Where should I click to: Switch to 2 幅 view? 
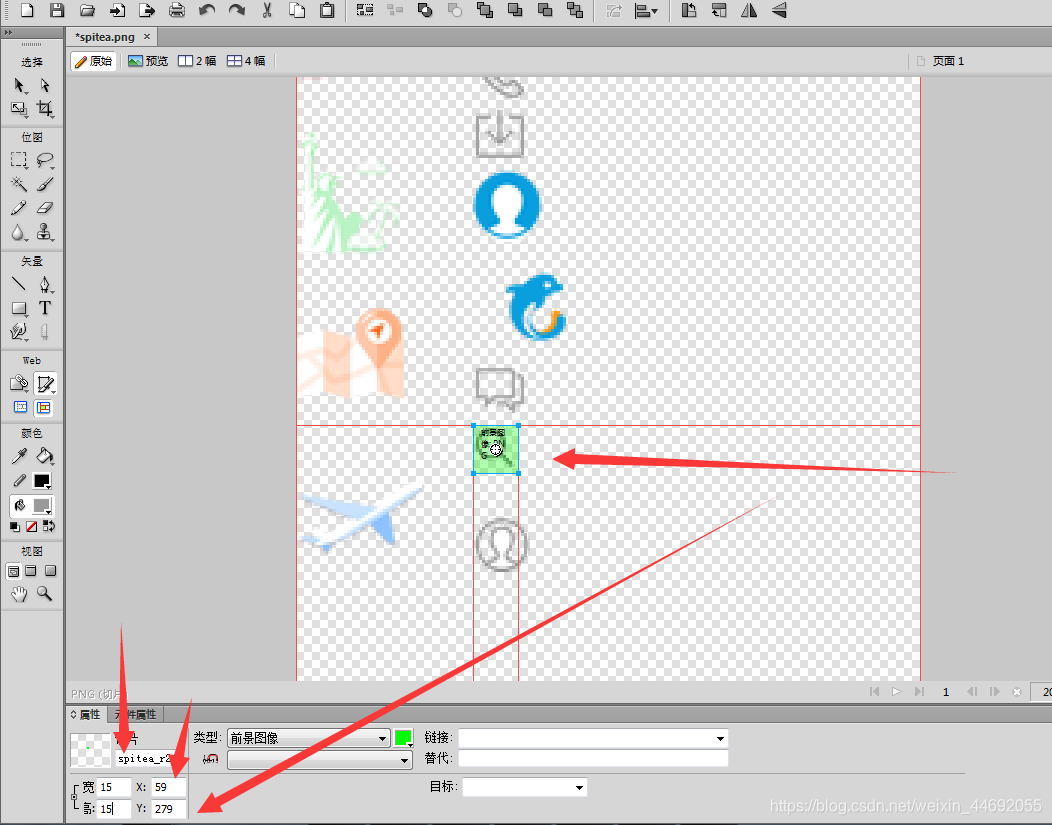pos(197,61)
